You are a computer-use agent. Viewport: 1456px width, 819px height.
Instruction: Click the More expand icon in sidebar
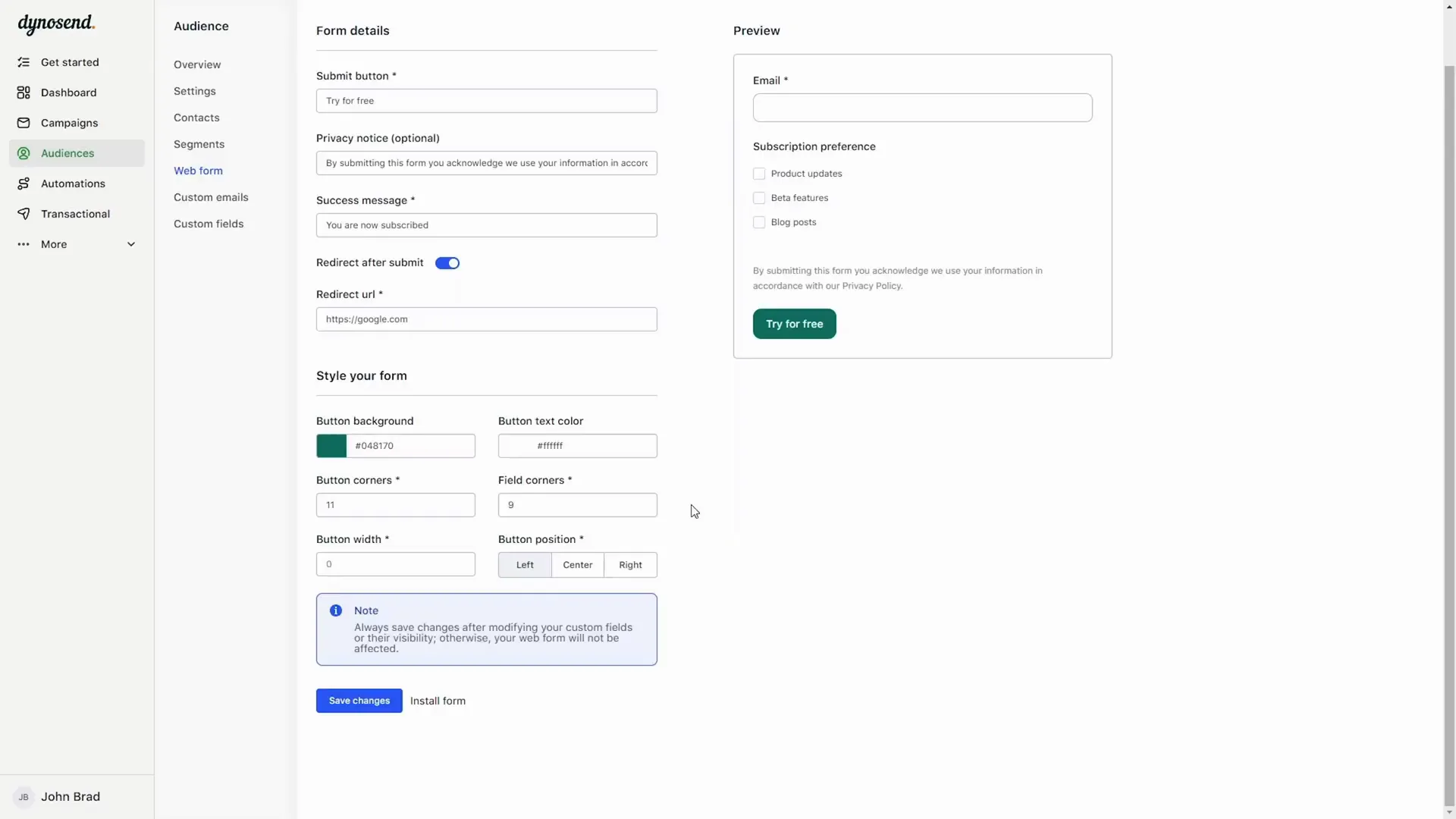pos(130,244)
